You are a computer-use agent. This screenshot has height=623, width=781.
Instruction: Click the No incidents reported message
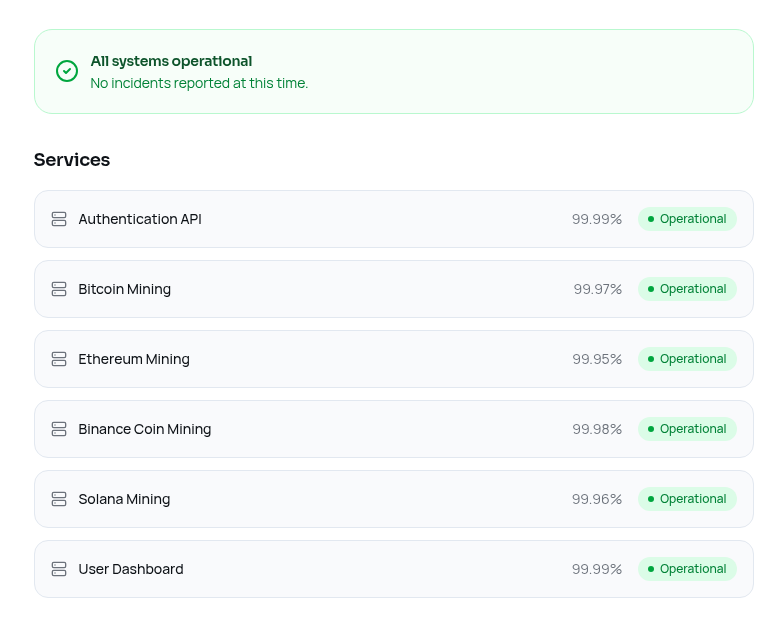(x=199, y=83)
